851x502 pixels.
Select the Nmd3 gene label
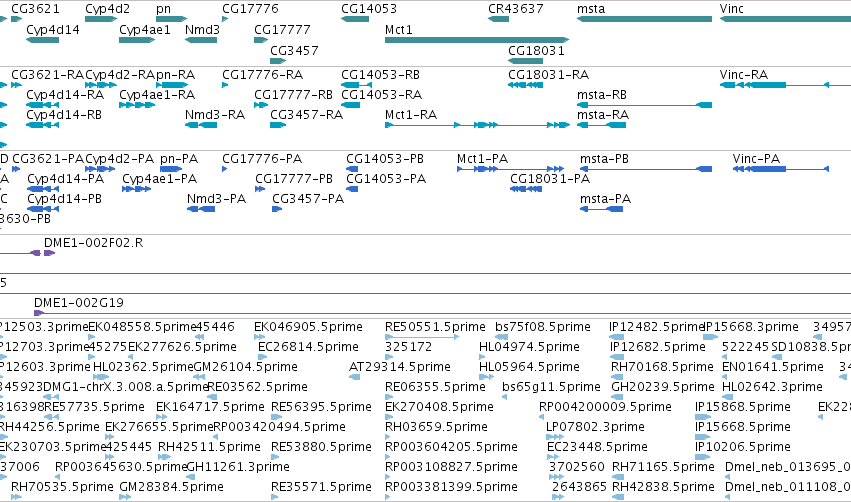(202, 30)
